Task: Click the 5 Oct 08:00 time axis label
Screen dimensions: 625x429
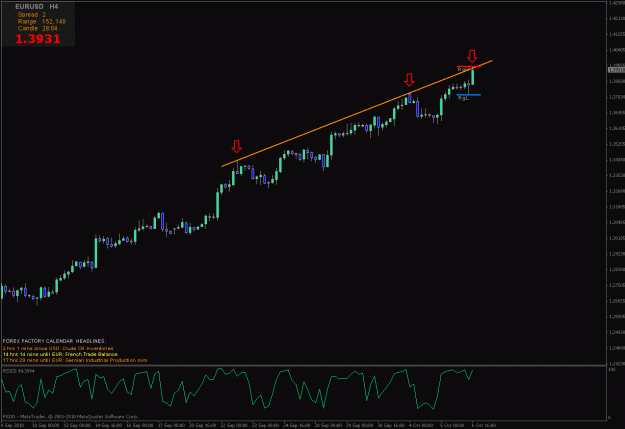Action: (x=452, y=425)
